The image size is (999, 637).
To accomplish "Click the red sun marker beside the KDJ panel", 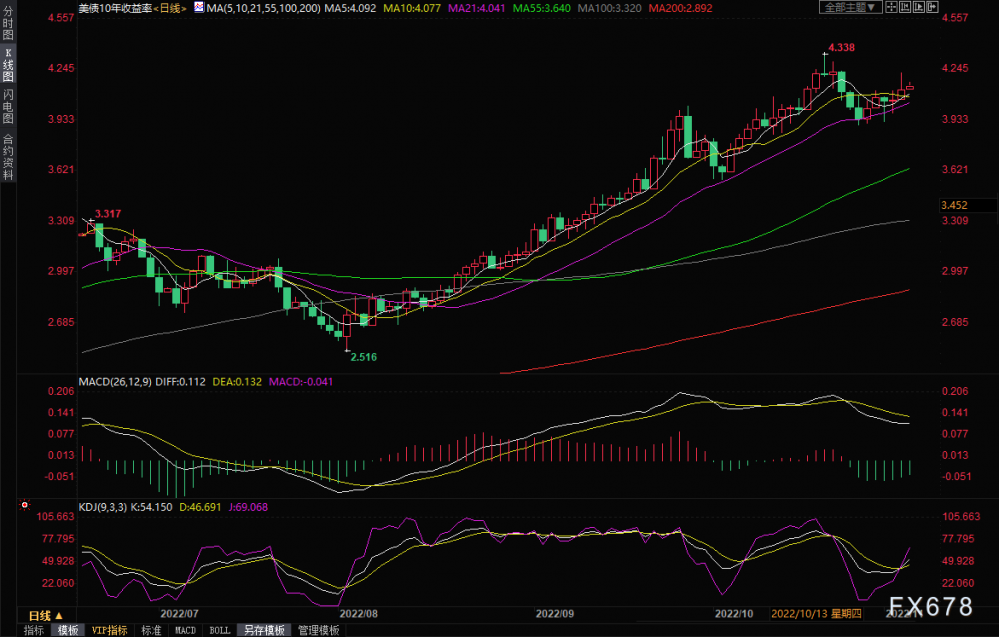I will click(25, 505).
